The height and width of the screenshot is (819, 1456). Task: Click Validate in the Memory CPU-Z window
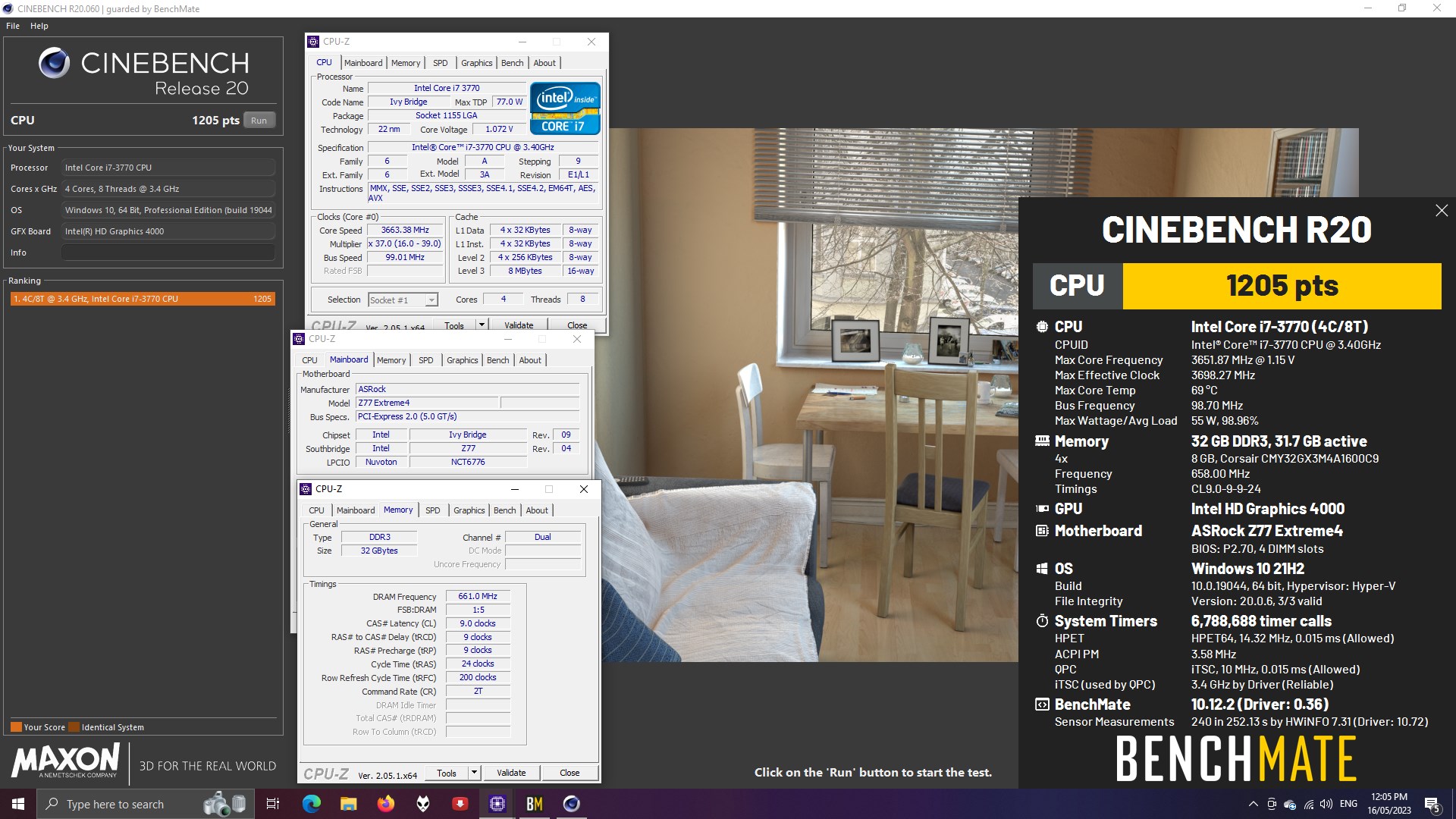(511, 773)
